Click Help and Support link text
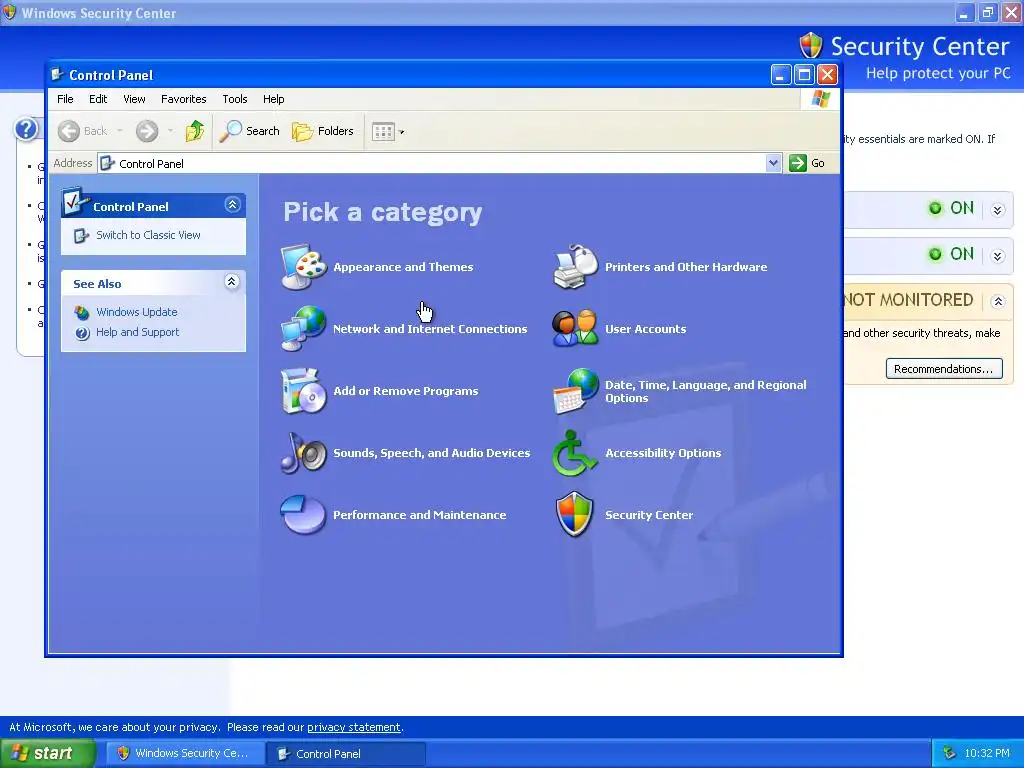The width and height of the screenshot is (1024, 768). click(x=137, y=332)
